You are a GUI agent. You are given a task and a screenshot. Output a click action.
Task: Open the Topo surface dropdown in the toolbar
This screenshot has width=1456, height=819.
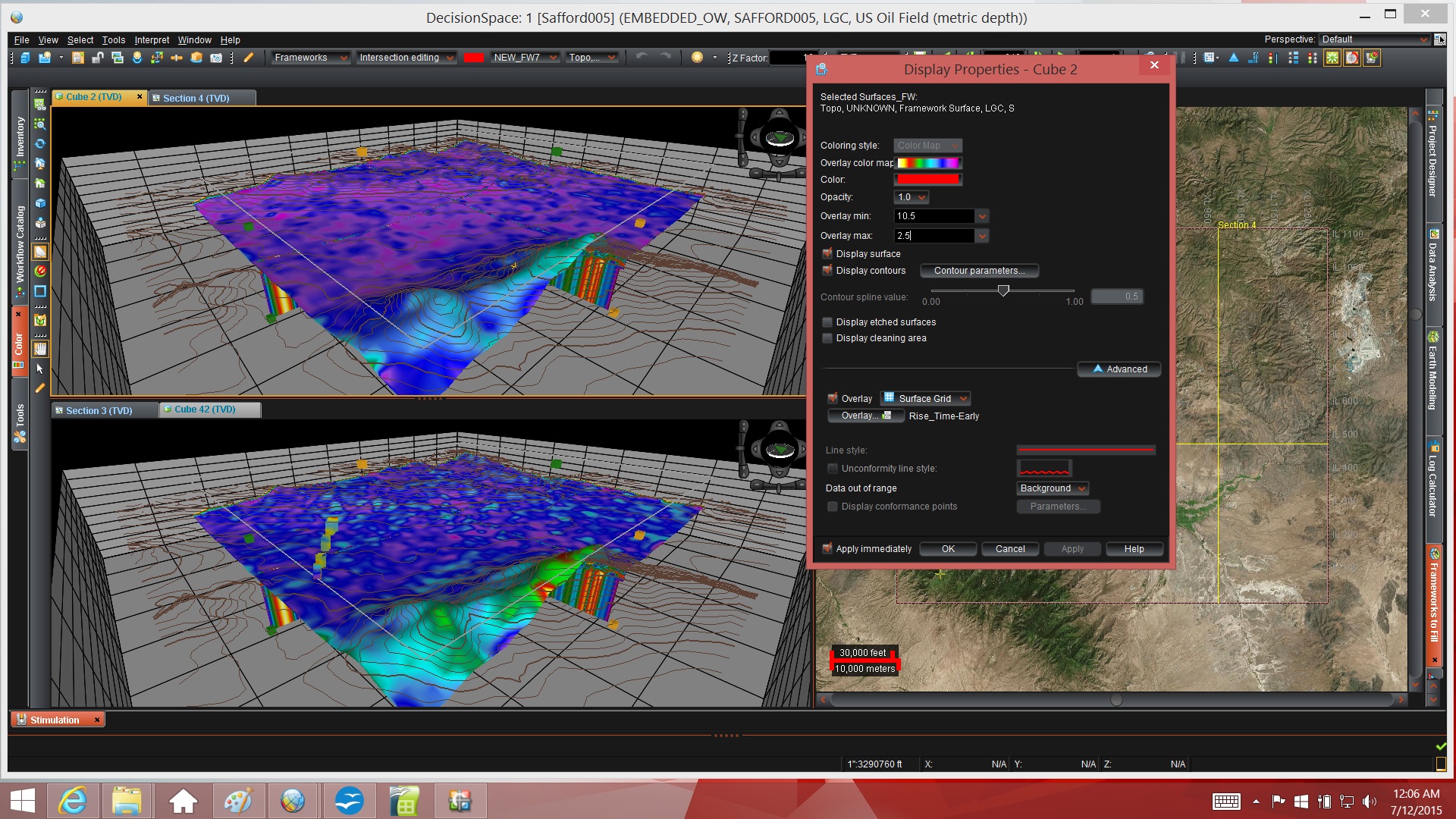coord(591,58)
